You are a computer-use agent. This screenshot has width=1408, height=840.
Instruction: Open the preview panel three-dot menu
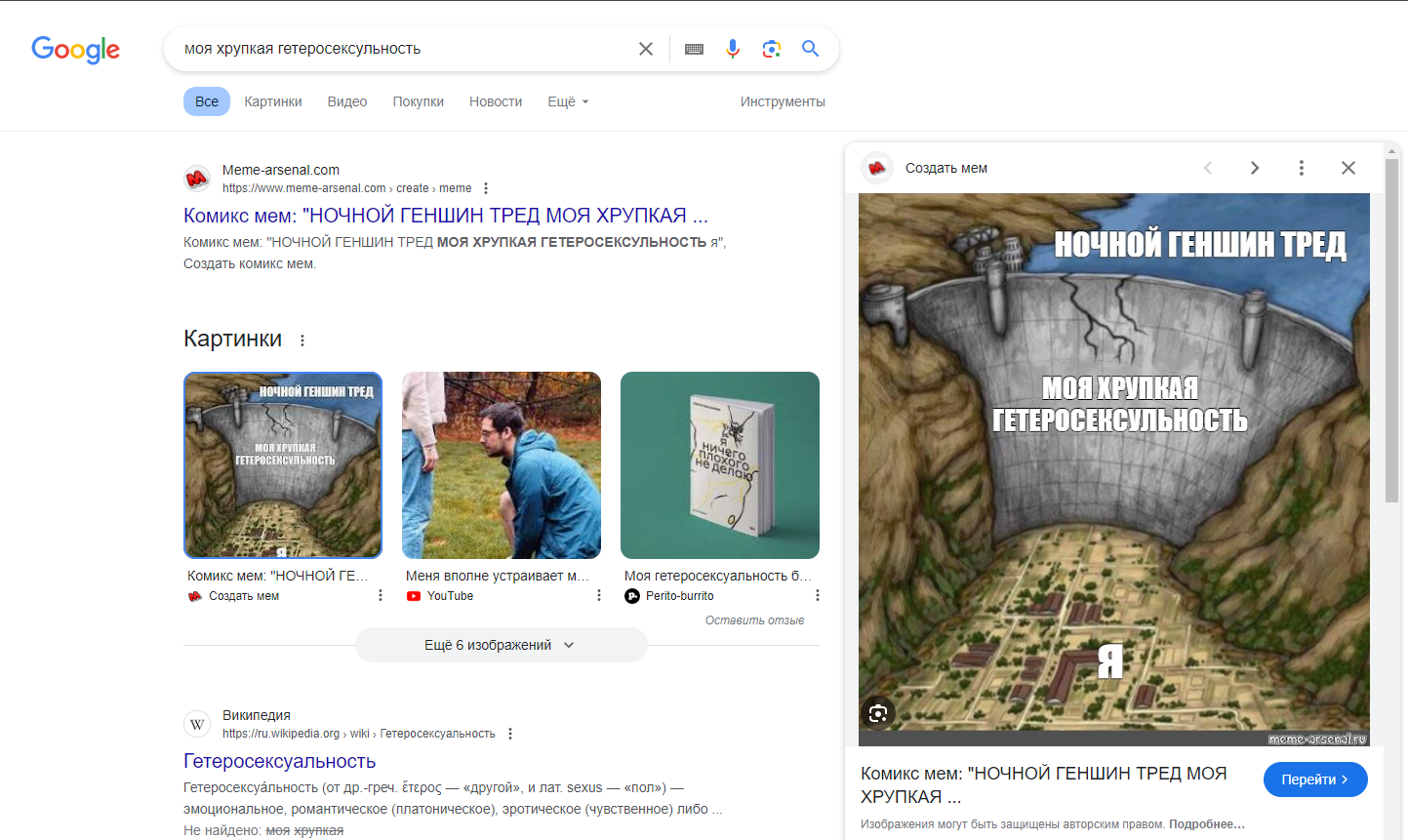pyautogui.click(x=1302, y=168)
